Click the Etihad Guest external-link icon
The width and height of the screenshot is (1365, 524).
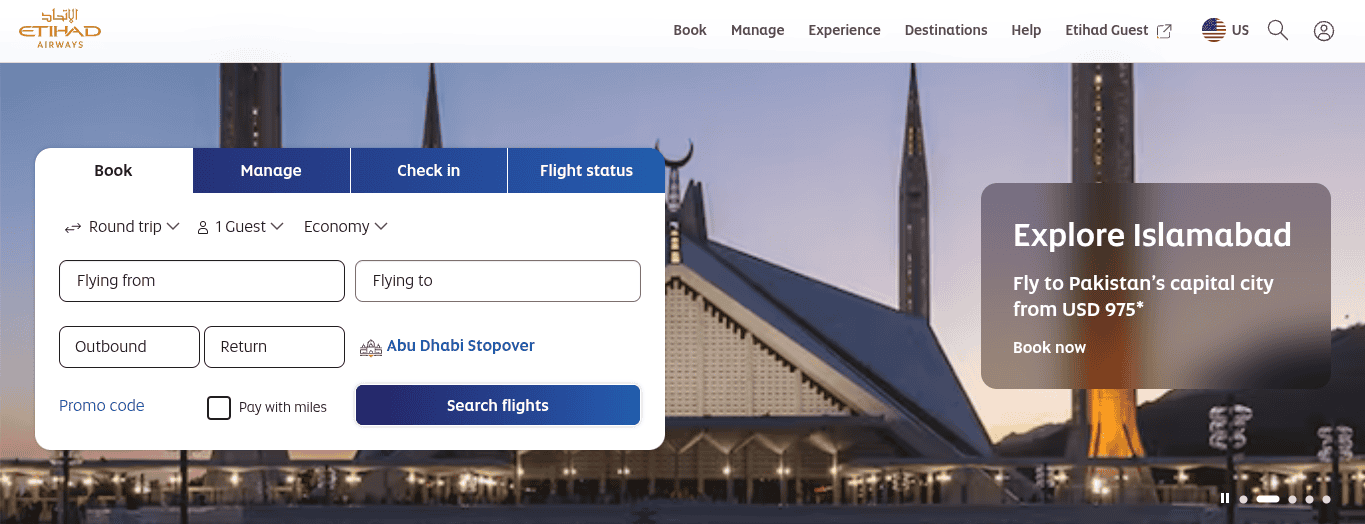coord(1164,31)
